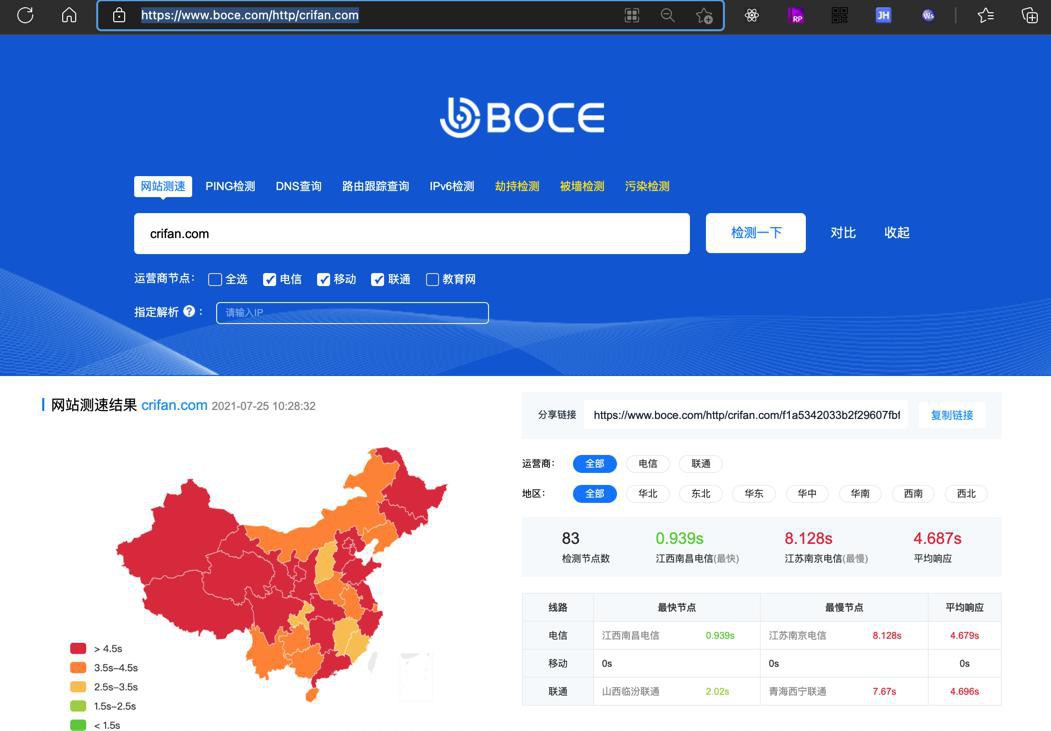Click help question mark beside 指定解析
Screen dimensions: 1051x731
189,312
